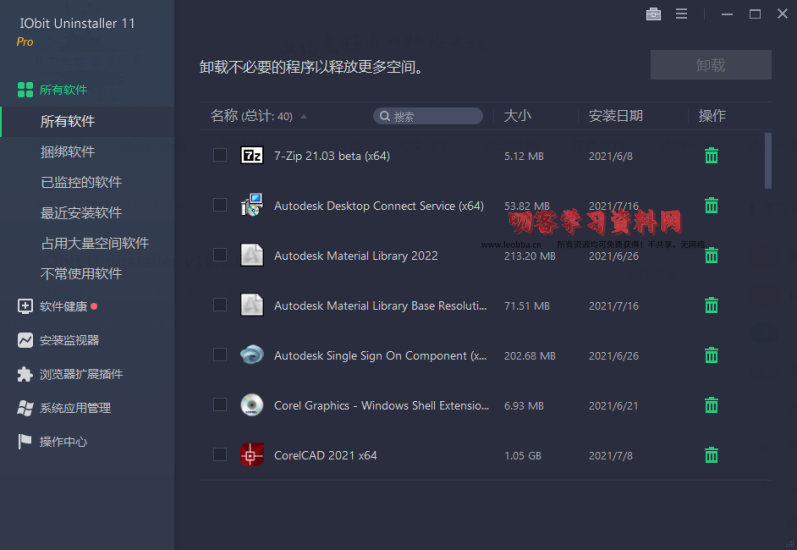Toggle sort arrow next to 名称 column
Viewport: 797px width, 550px height.
click(x=303, y=117)
